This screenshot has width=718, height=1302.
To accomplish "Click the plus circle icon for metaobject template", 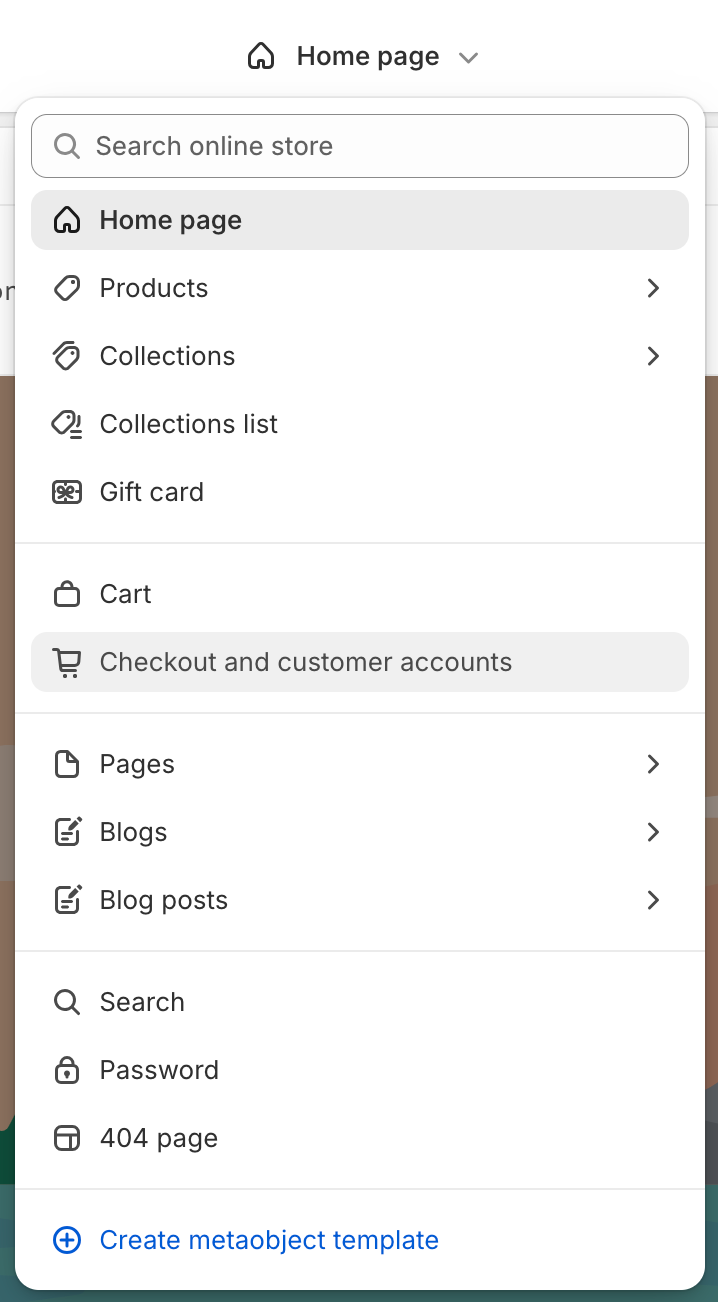I will [67, 1240].
